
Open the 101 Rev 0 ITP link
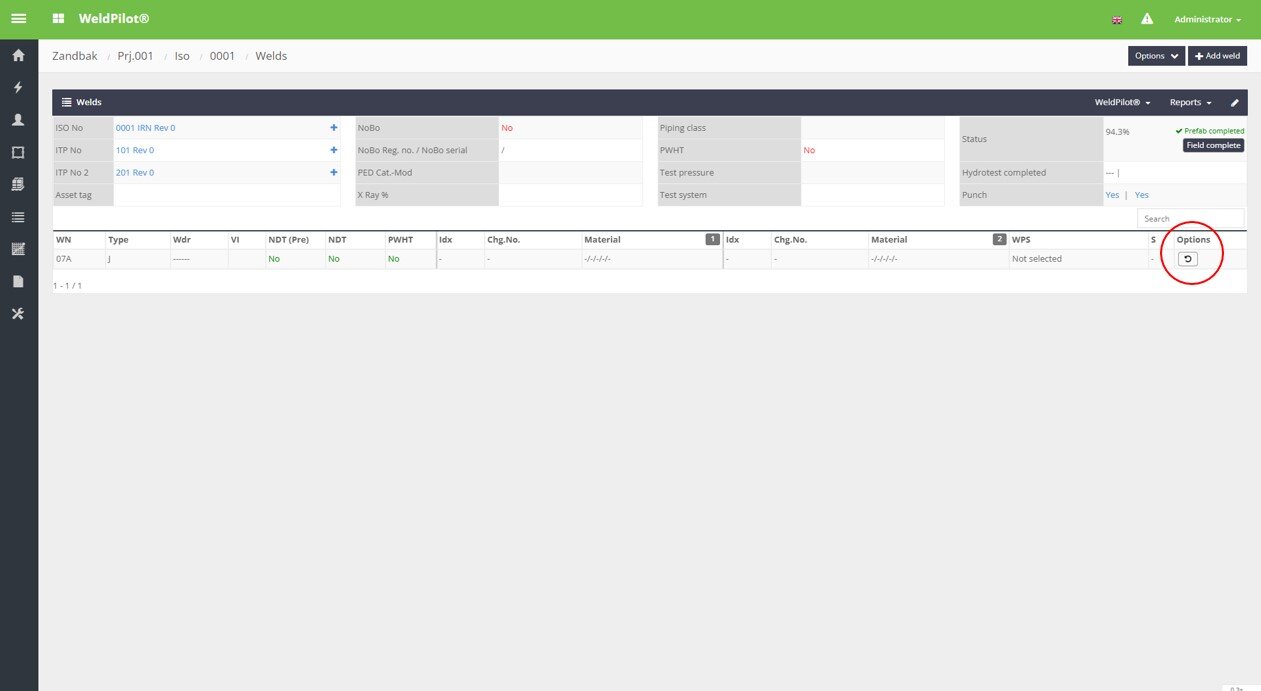[x=135, y=150]
